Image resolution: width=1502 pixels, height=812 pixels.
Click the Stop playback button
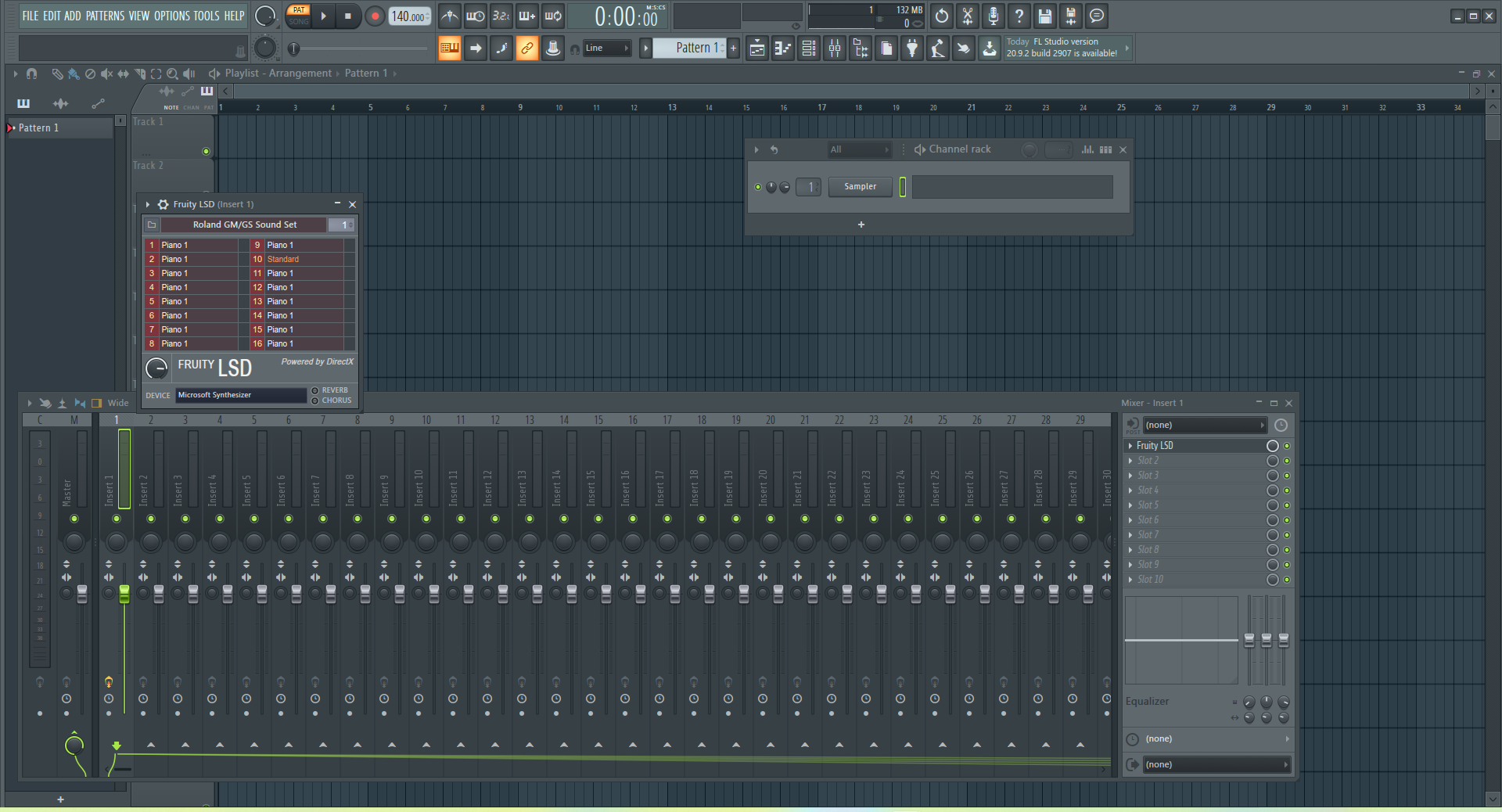pos(348,16)
